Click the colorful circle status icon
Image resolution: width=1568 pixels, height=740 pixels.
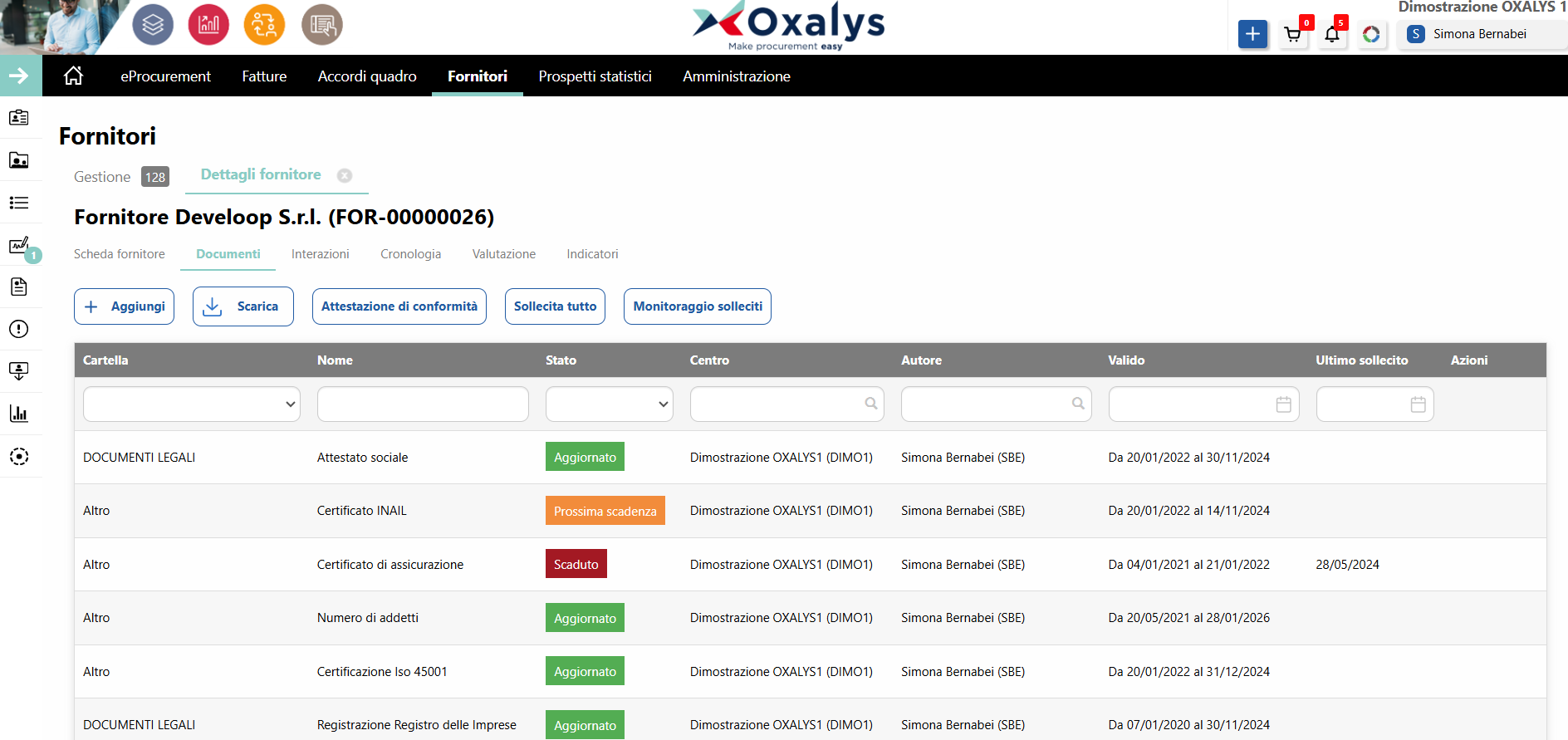pyautogui.click(x=1371, y=34)
